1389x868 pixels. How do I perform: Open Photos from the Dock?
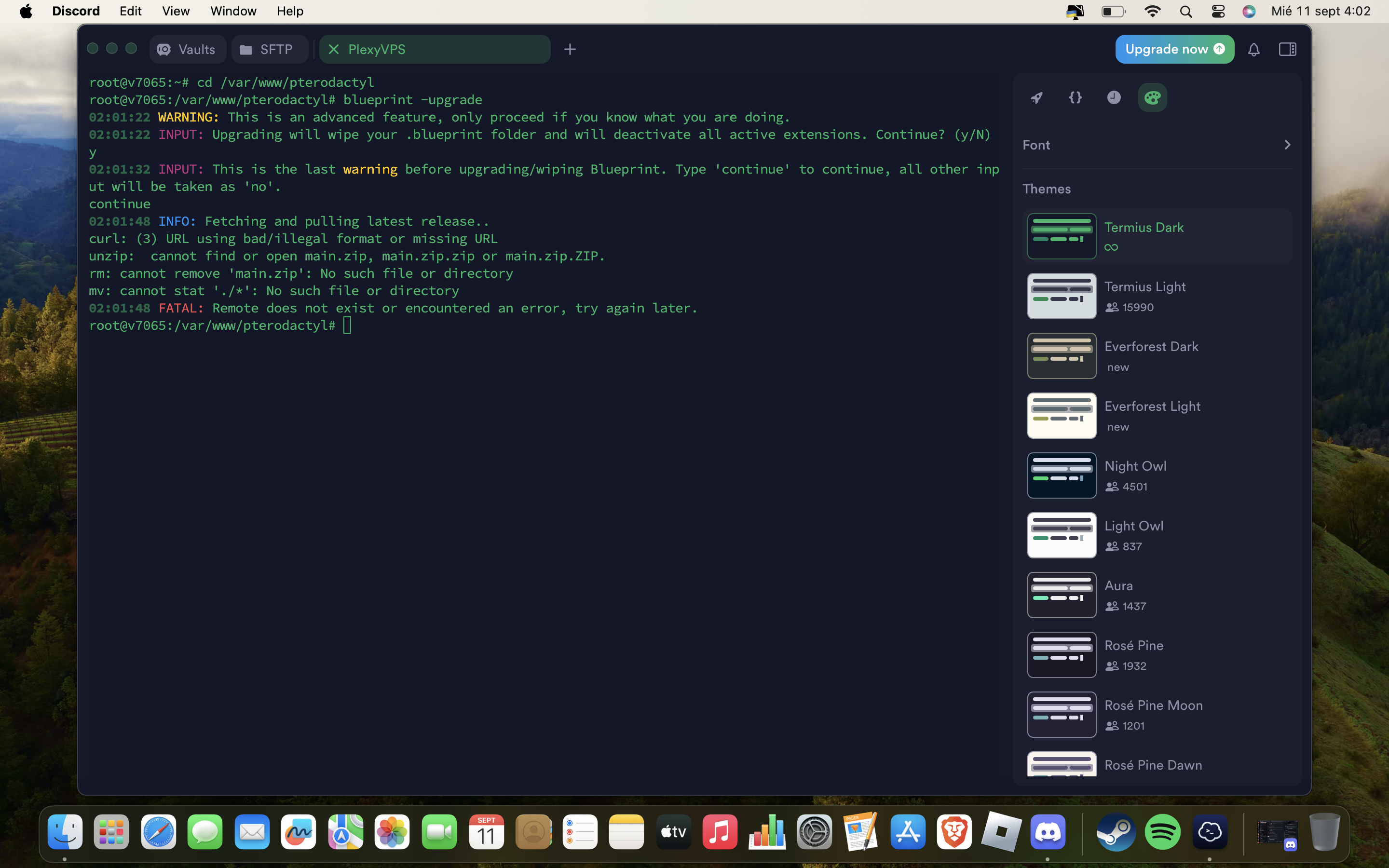(x=392, y=832)
